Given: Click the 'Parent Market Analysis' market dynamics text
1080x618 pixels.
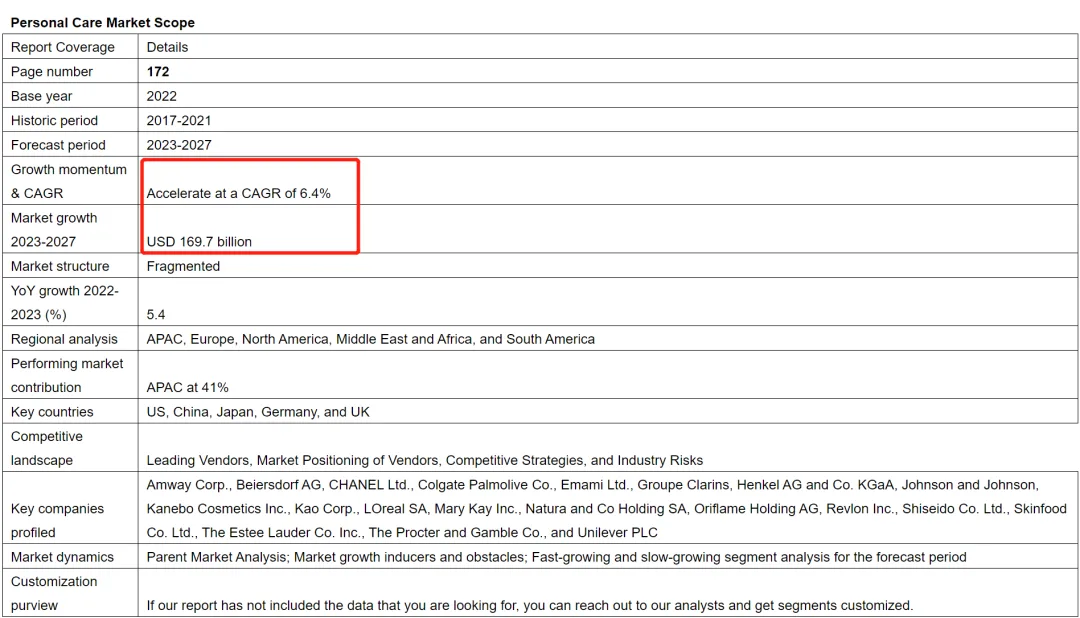Looking at the screenshot, I should [556, 557].
